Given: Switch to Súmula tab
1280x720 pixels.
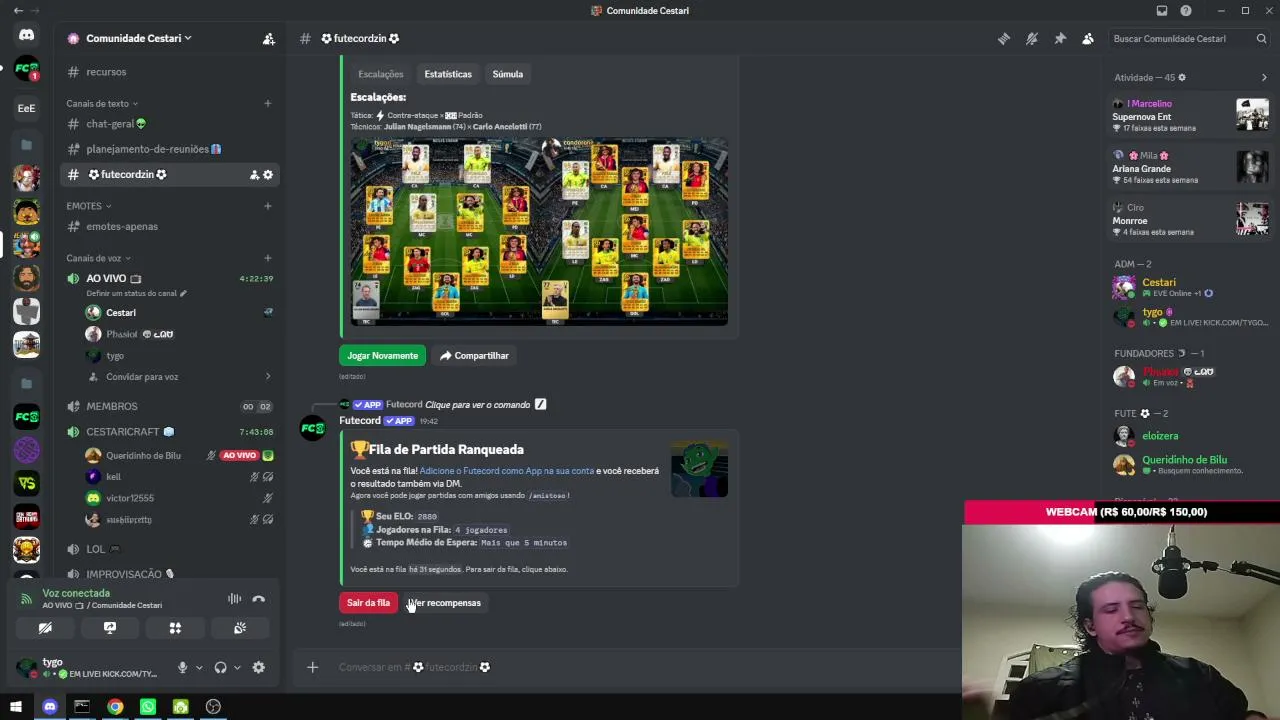Looking at the screenshot, I should [508, 74].
